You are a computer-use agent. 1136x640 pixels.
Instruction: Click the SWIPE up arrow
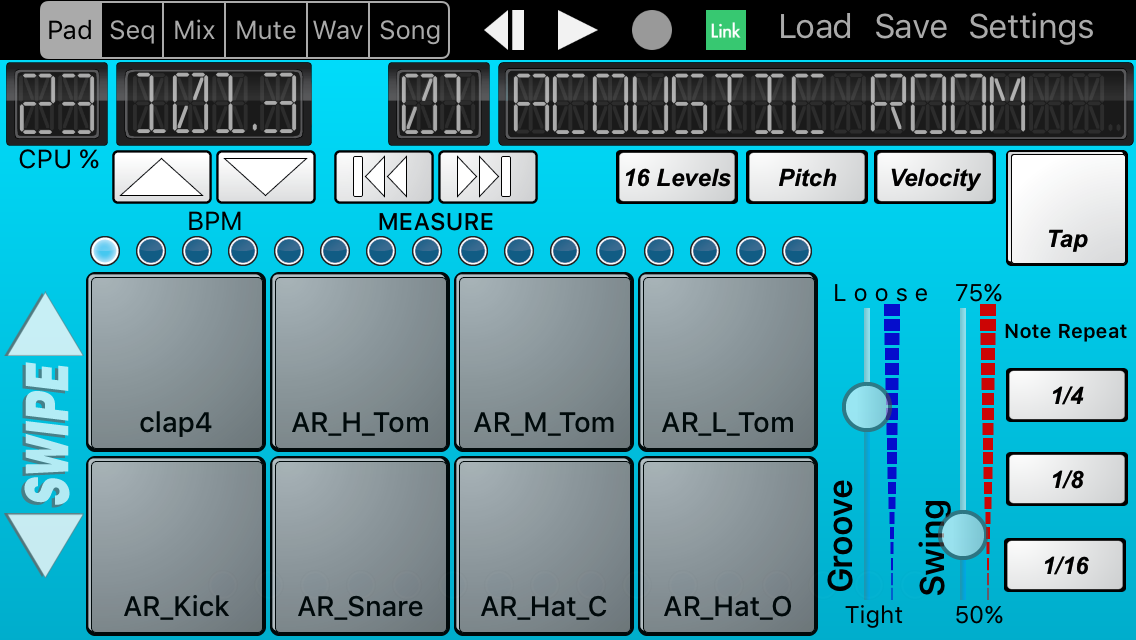44,326
